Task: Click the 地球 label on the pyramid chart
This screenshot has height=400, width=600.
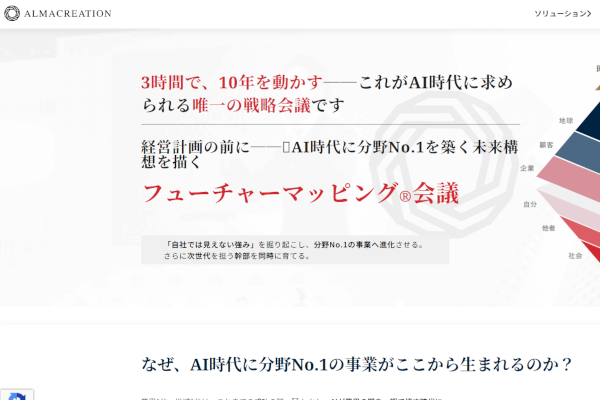Action: point(566,121)
